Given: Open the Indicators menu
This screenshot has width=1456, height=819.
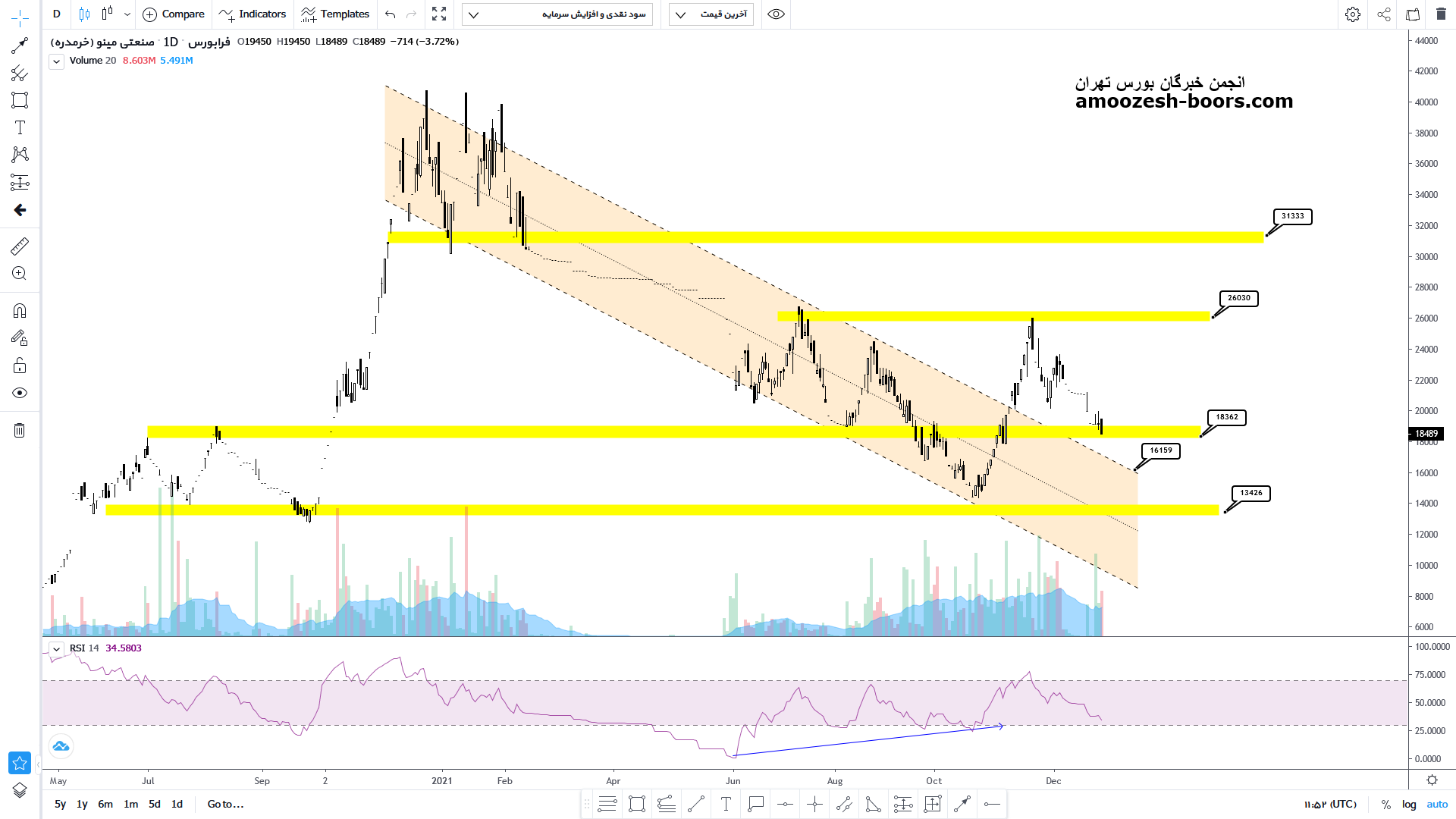Looking at the screenshot, I should (253, 14).
